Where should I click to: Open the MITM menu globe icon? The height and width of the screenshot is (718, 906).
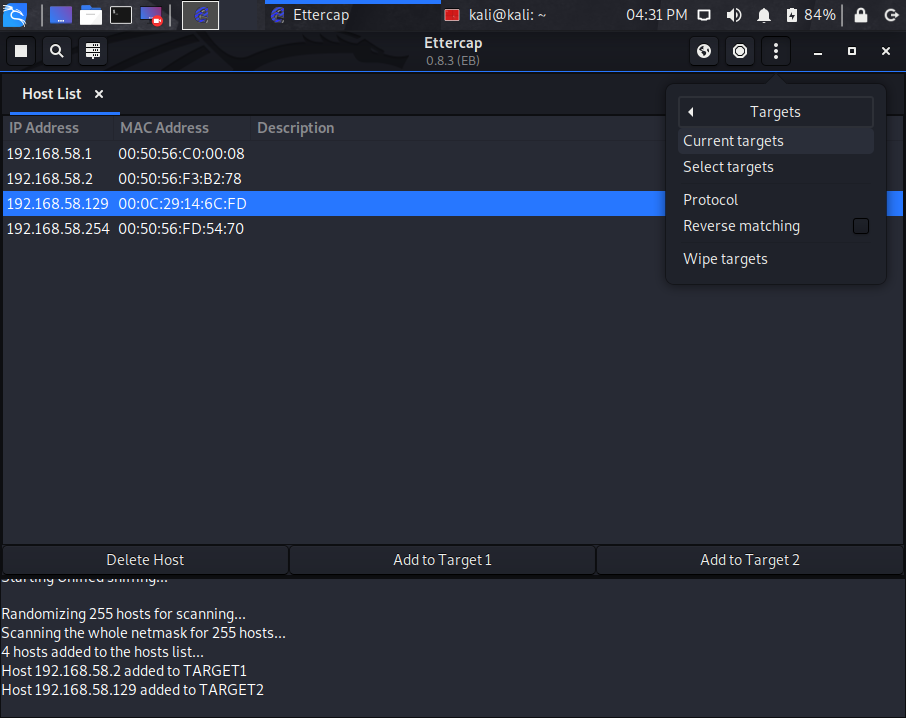[704, 51]
